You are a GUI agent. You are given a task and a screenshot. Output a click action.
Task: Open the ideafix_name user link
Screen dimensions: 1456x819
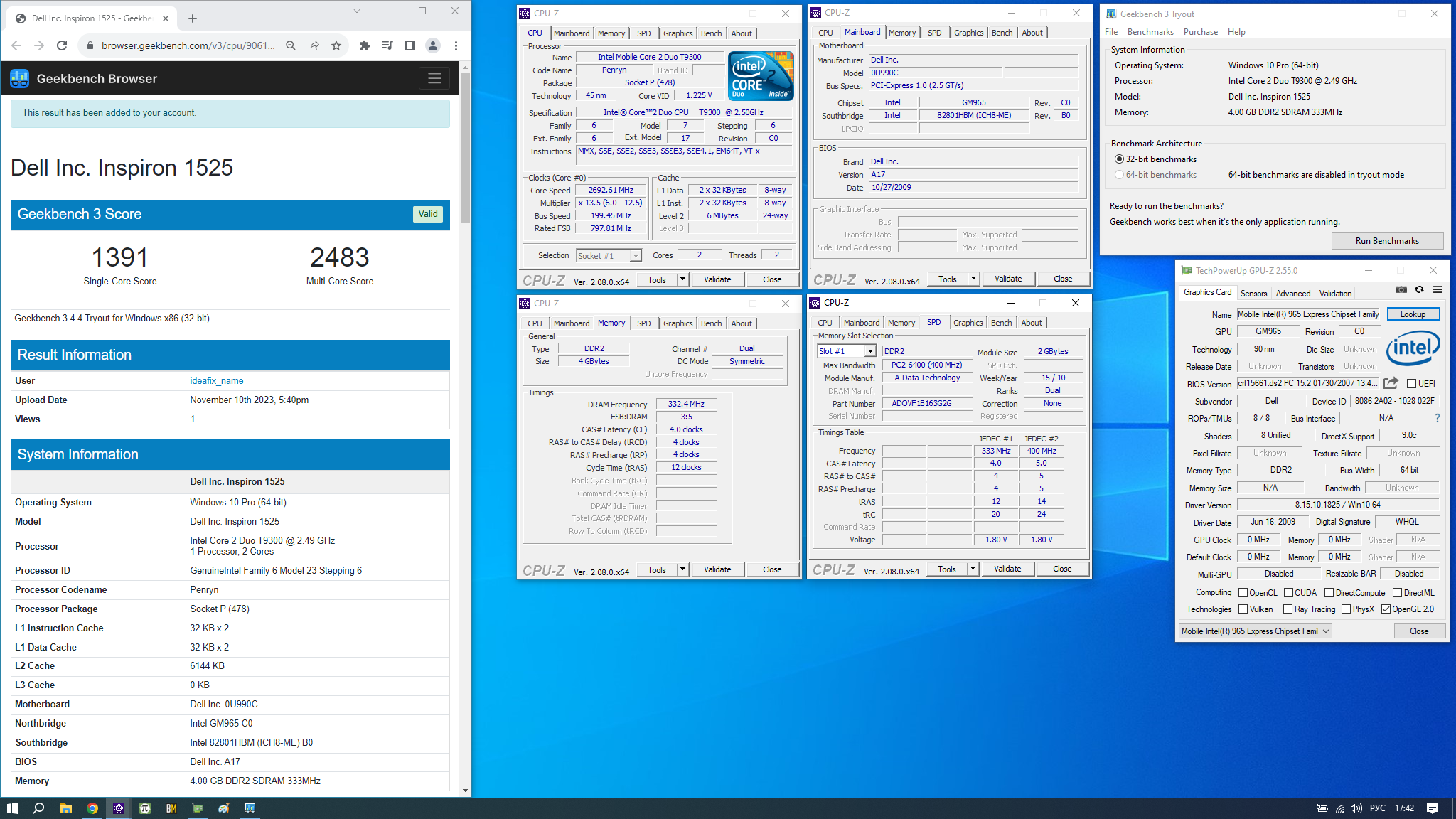217,381
